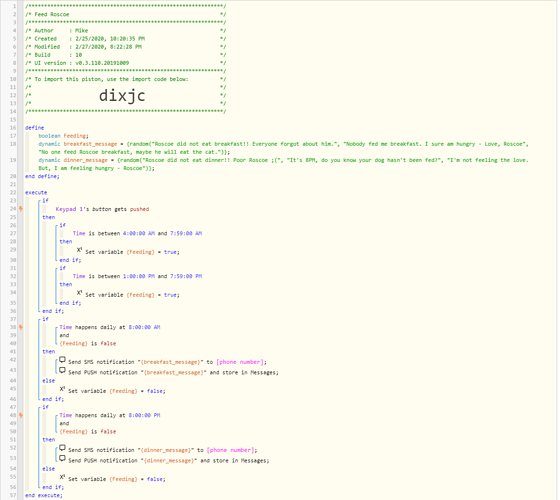Click the speech bubble icon for dinner PUSH notification
The image size is (560, 500).
tap(62, 459)
